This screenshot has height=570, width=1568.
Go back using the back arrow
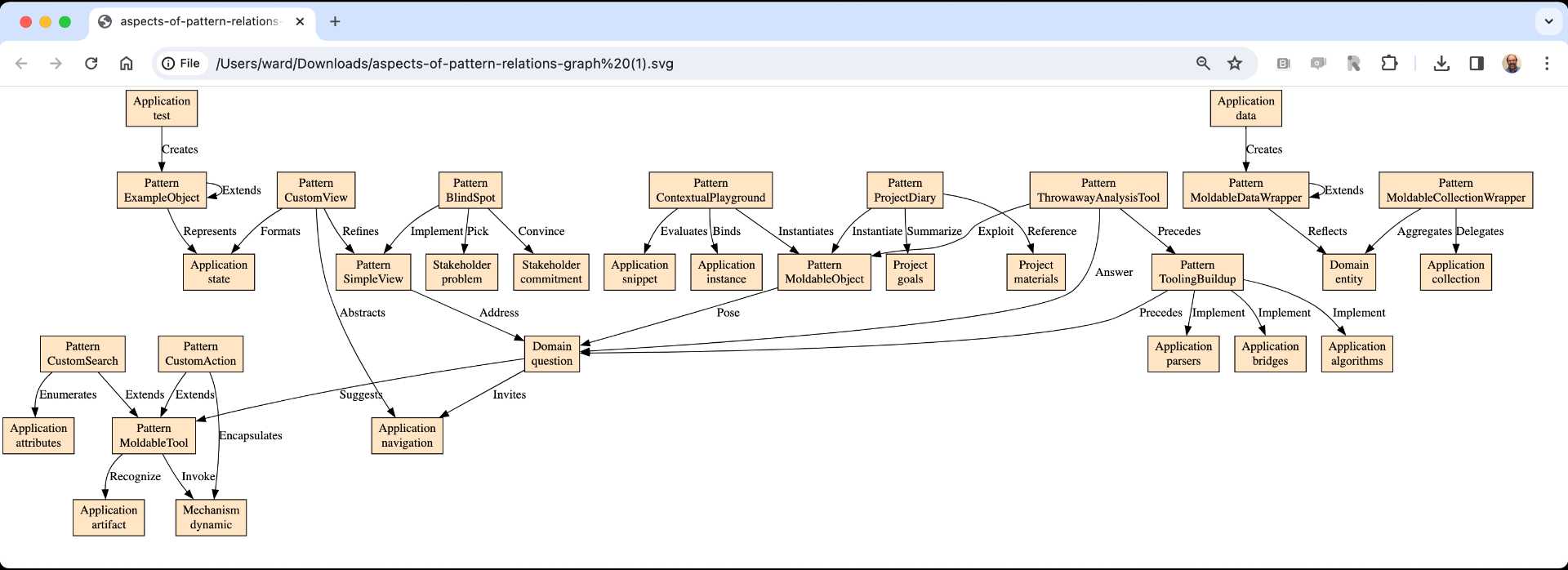point(22,63)
